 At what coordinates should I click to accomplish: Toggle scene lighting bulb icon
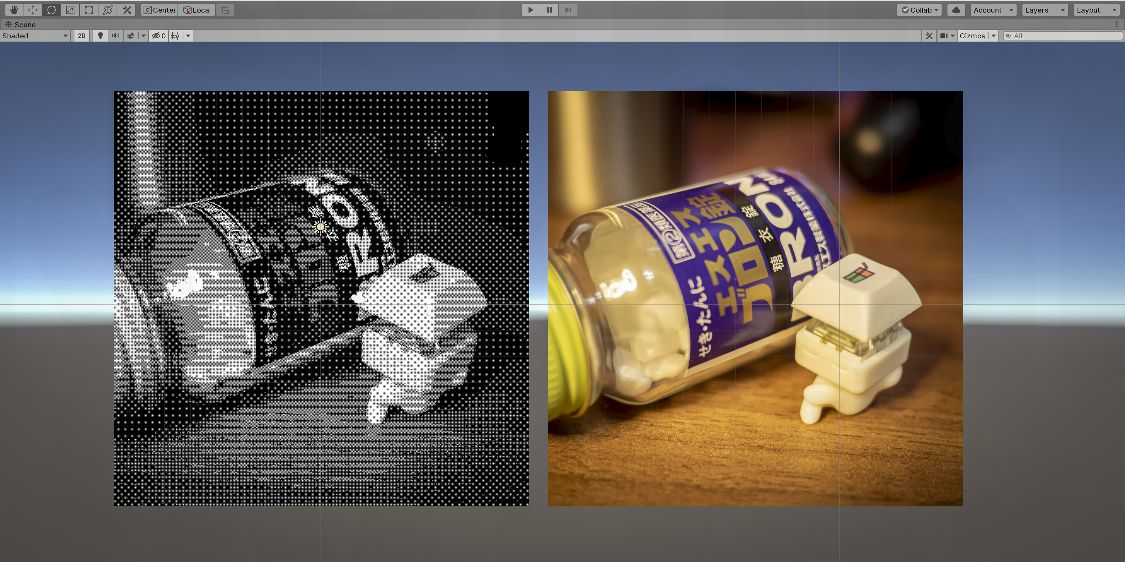[100, 35]
